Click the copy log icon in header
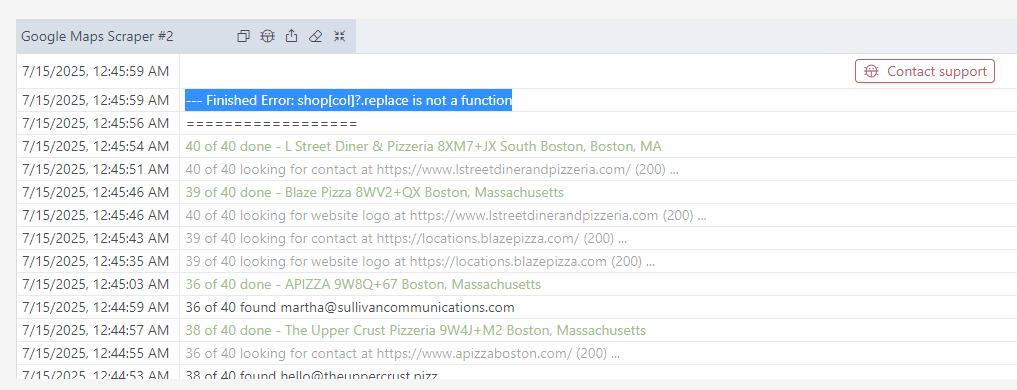Screen dimensions: 1017x390 (x=243, y=36)
